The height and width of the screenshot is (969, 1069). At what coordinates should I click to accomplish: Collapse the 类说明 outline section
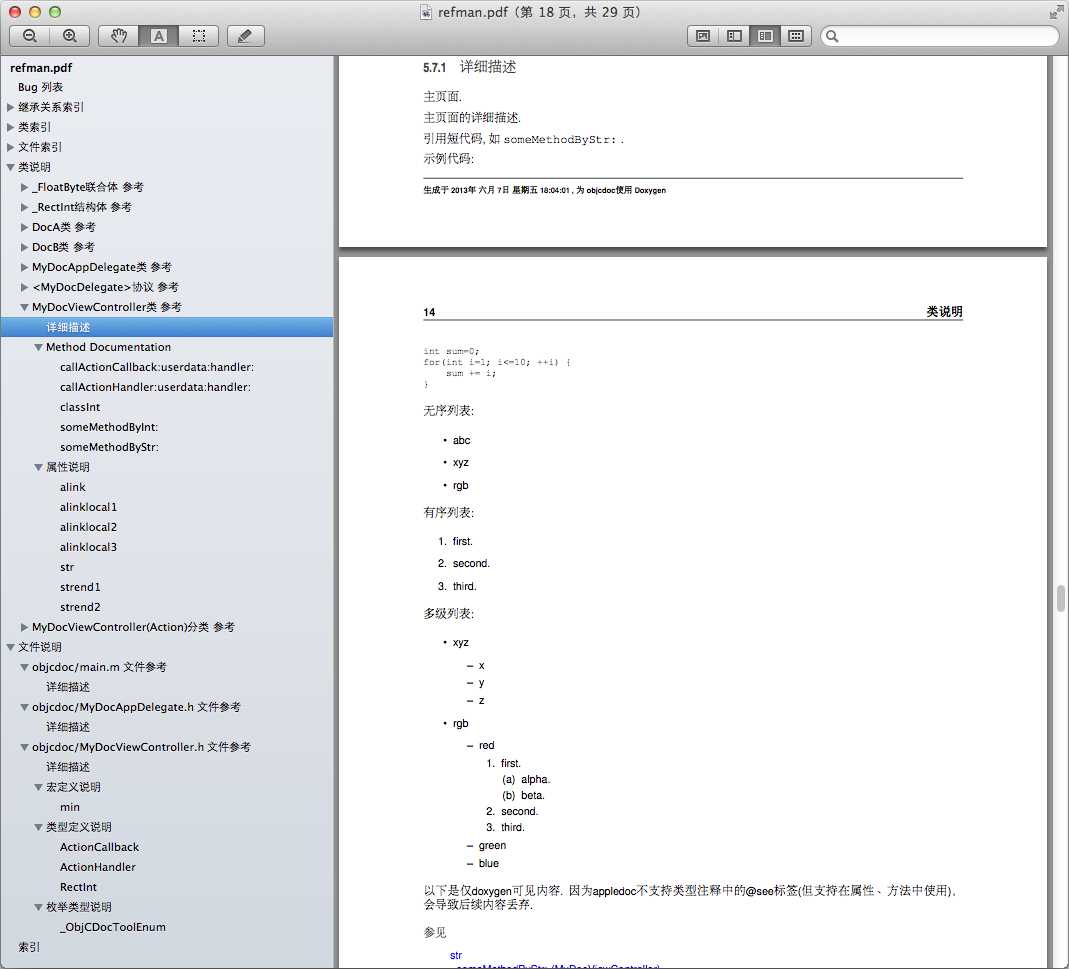tap(10, 167)
